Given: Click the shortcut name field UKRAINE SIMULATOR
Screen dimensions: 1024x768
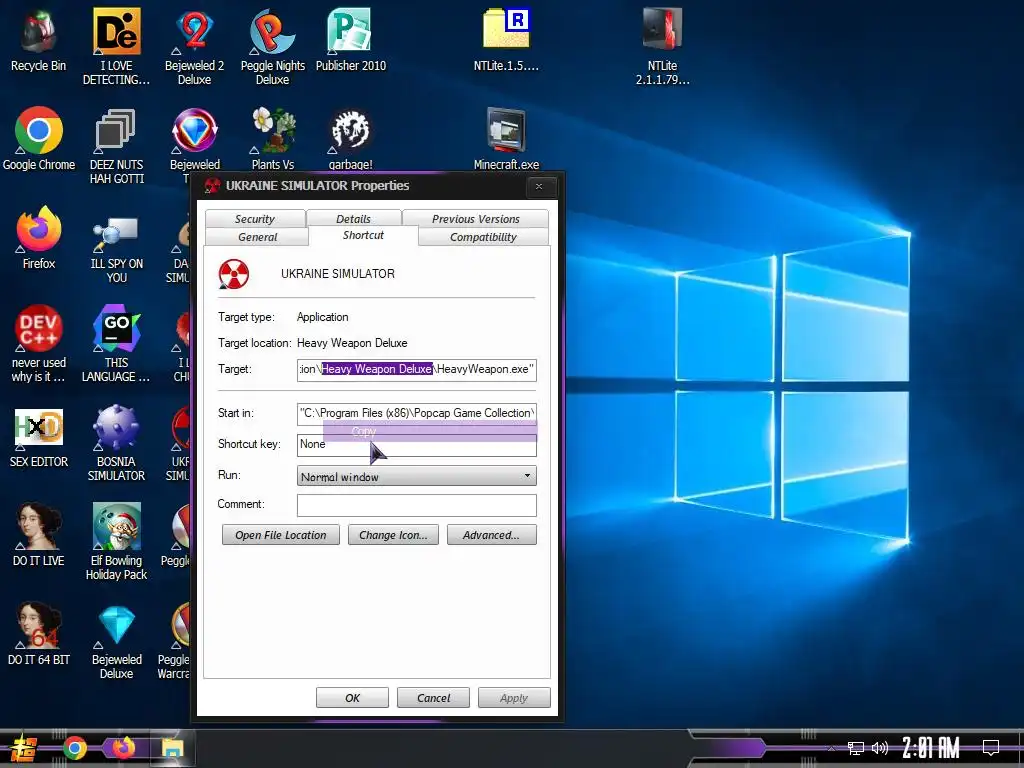Looking at the screenshot, I should coord(338,274).
